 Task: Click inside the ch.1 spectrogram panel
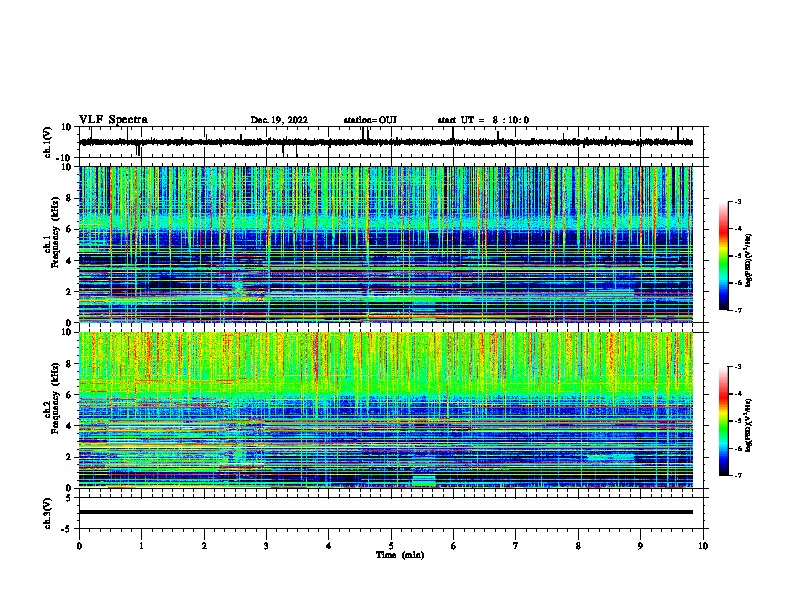[x=386, y=244]
